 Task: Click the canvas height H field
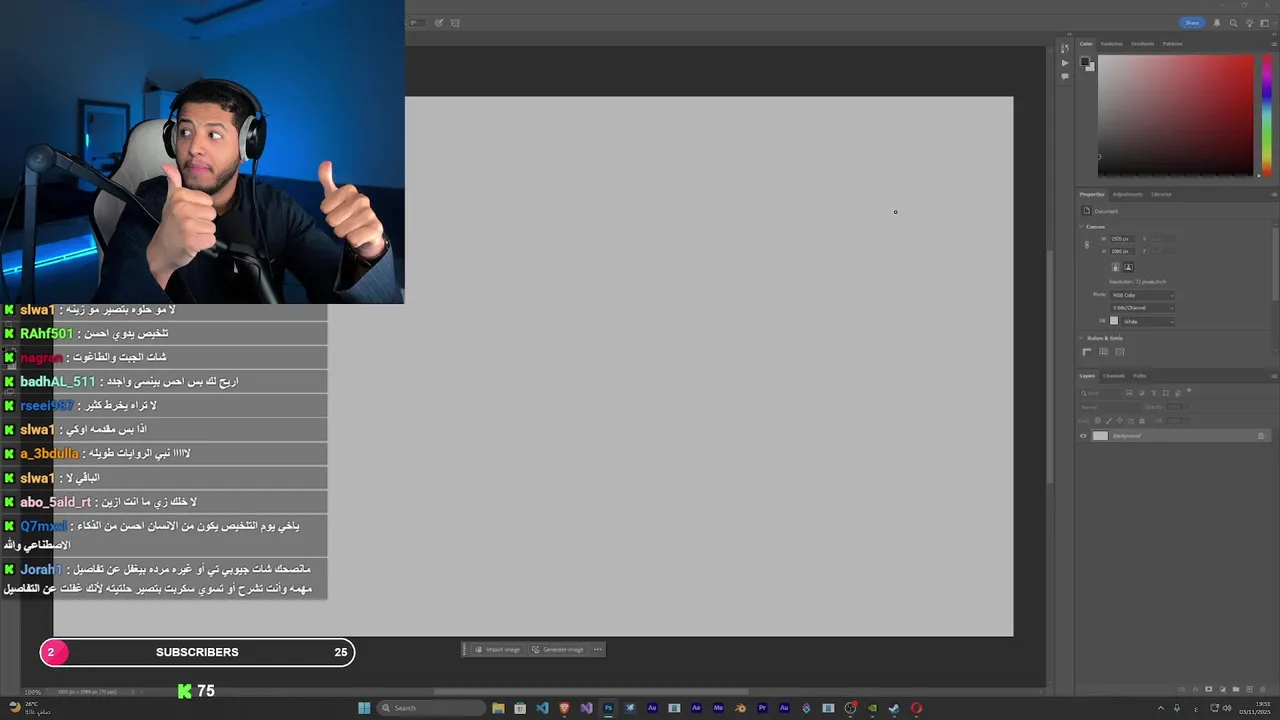click(1122, 251)
